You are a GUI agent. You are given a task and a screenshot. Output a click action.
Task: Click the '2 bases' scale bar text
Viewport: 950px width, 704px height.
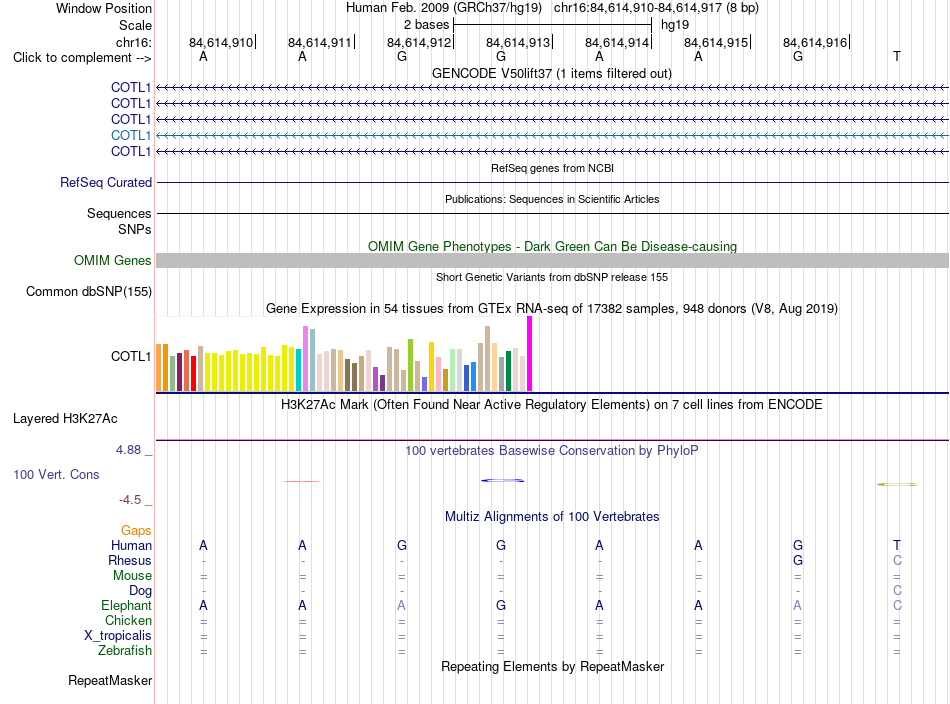tap(427, 25)
